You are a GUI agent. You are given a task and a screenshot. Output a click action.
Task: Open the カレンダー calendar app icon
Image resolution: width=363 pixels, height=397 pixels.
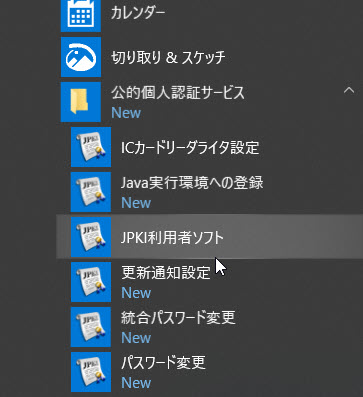click(81, 15)
